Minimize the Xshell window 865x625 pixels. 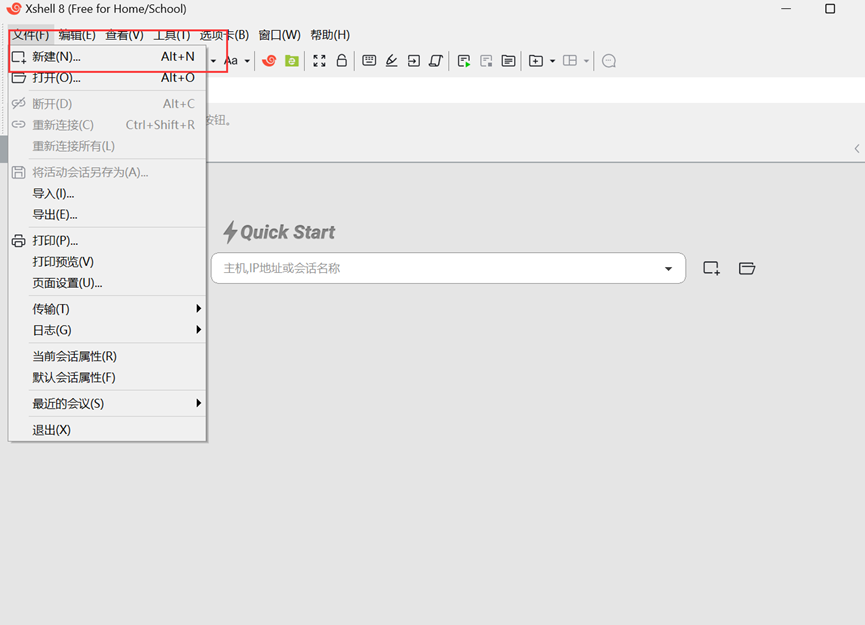[x=786, y=9]
